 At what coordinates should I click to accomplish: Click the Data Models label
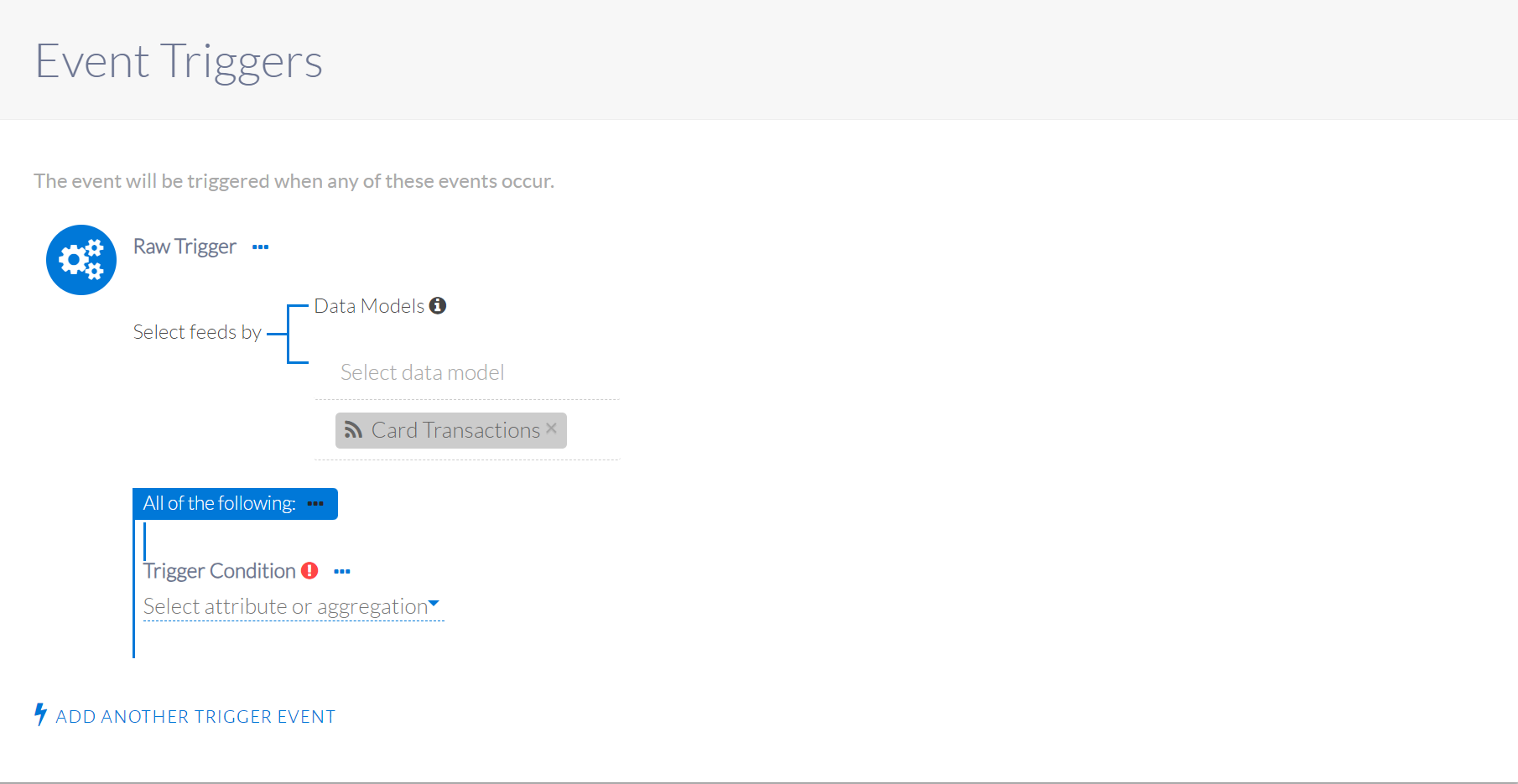[369, 306]
